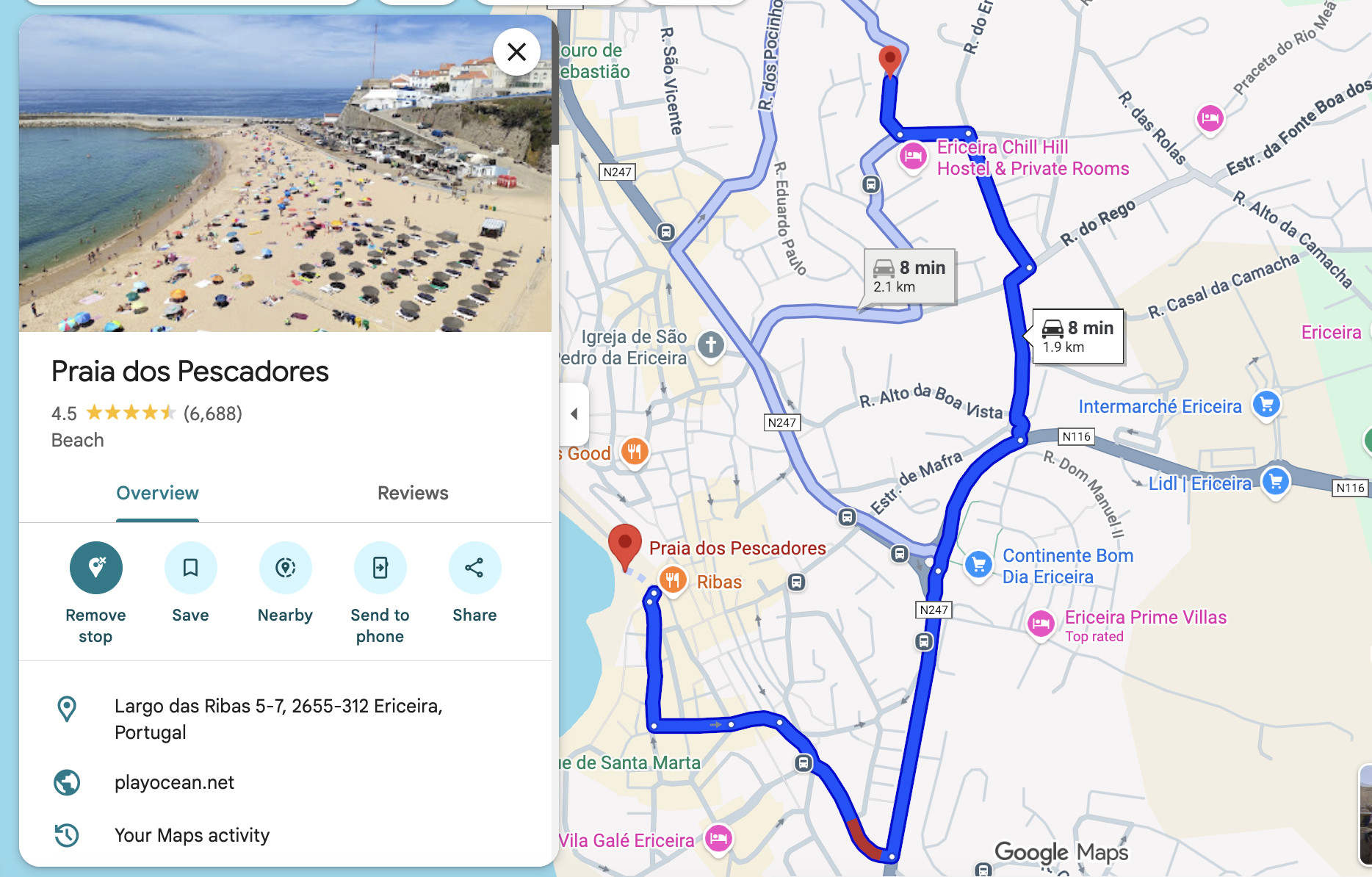Open the Continente Bom Dia Ericeira marker
The height and width of the screenshot is (877, 1372).
click(978, 566)
